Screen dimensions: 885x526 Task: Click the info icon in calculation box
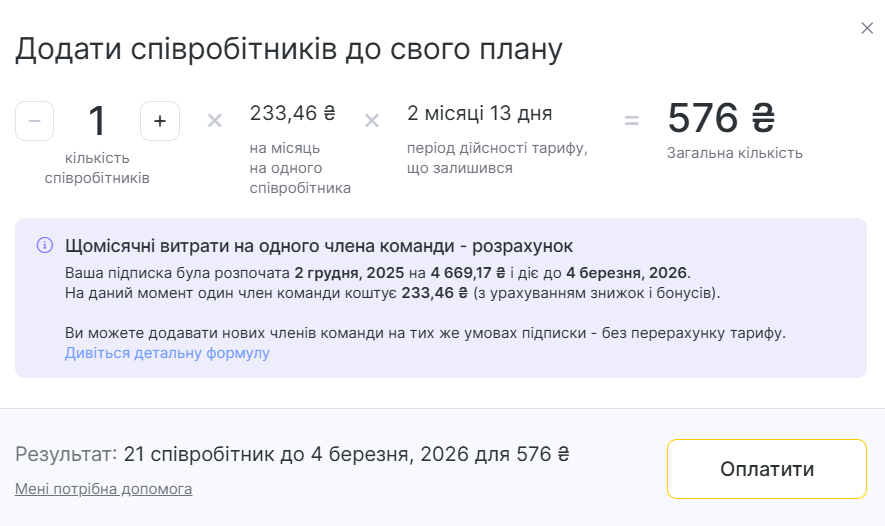pos(45,245)
